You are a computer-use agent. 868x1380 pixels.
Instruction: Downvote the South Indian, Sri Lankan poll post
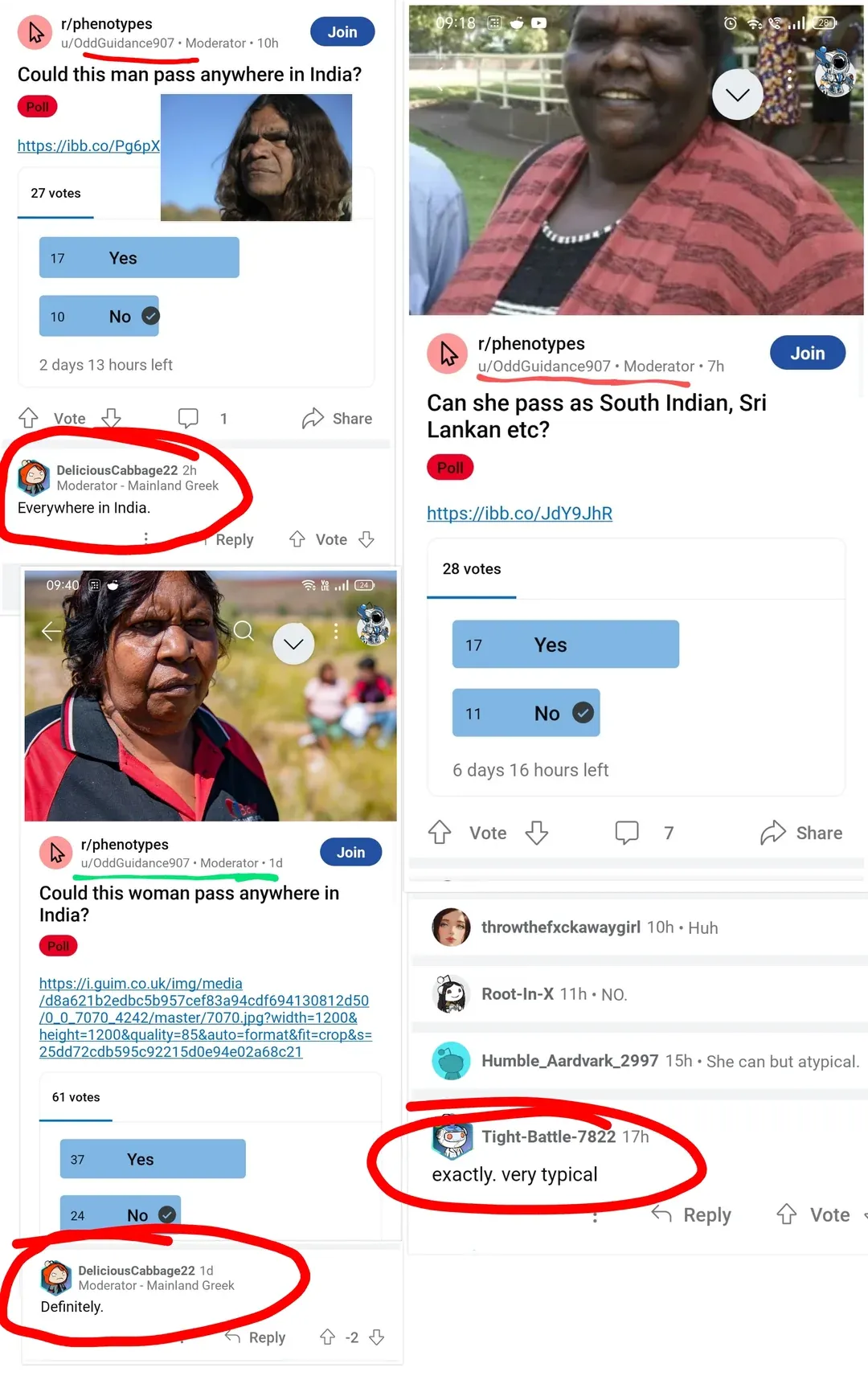537,832
